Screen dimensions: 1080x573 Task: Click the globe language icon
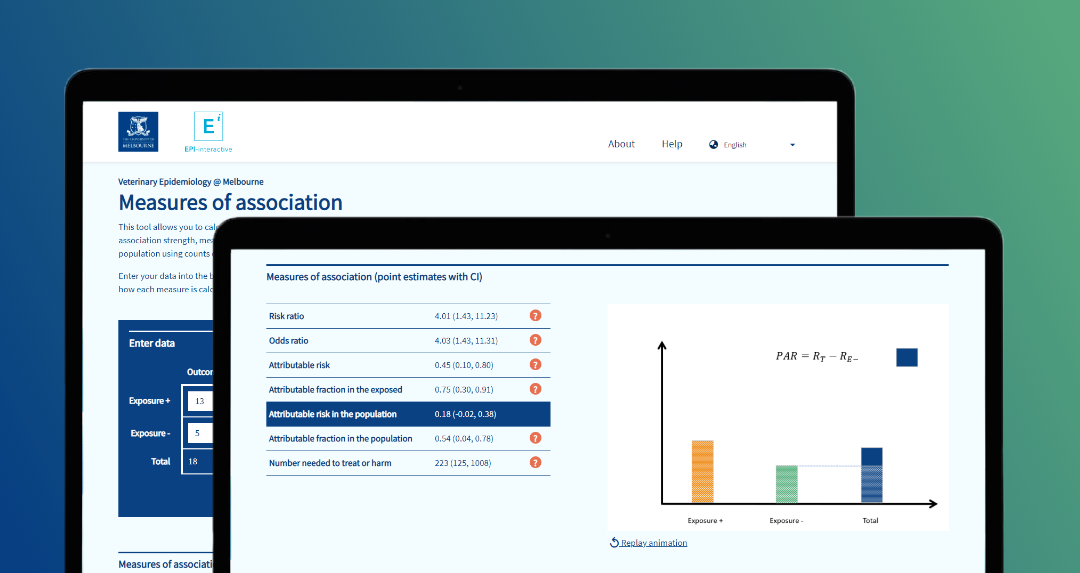click(714, 145)
